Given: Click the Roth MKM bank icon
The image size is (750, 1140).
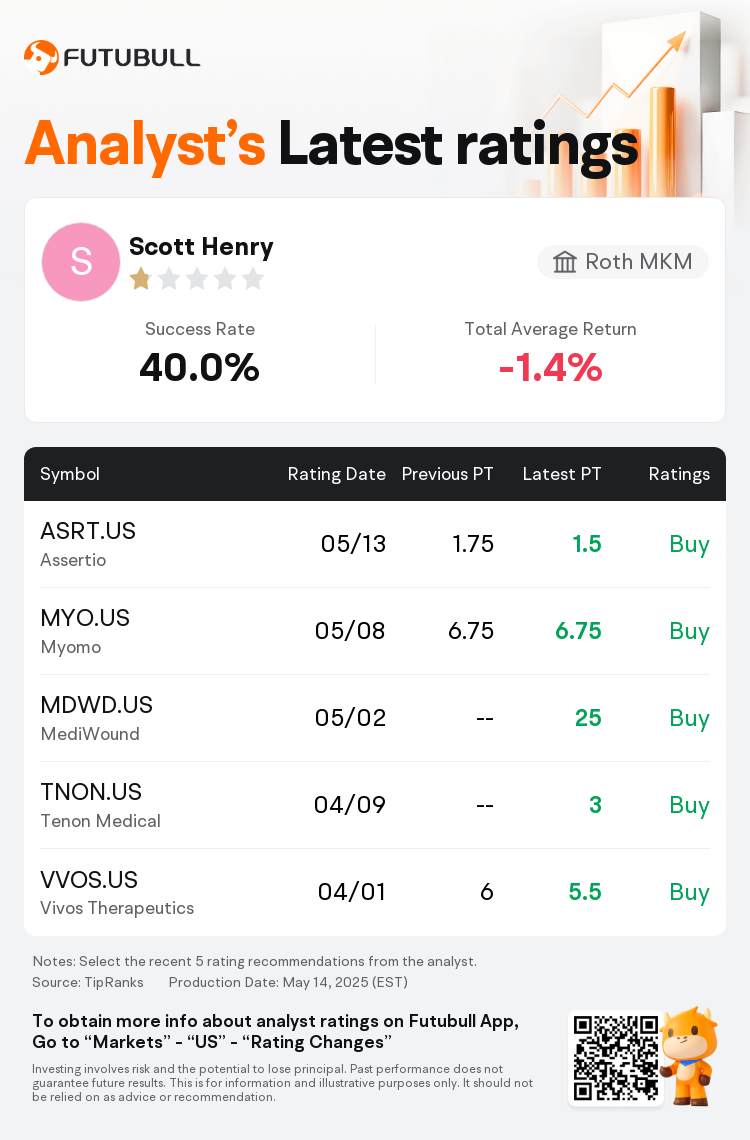Looking at the screenshot, I should click(x=564, y=262).
